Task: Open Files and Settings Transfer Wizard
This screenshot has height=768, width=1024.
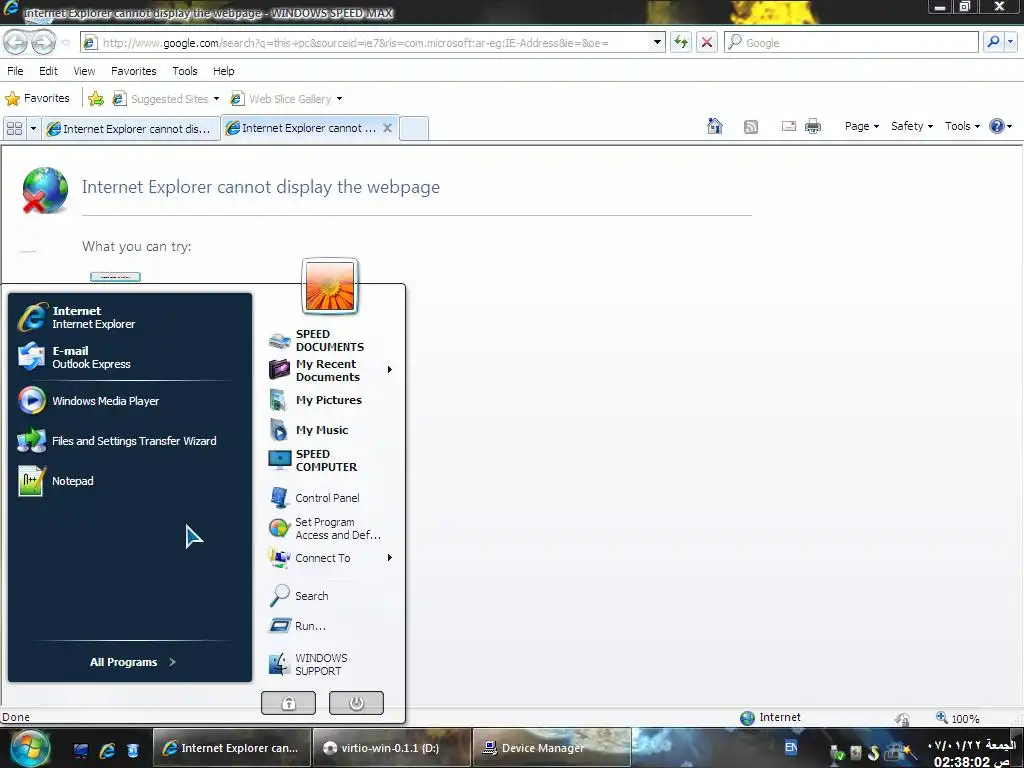Action: coord(130,441)
